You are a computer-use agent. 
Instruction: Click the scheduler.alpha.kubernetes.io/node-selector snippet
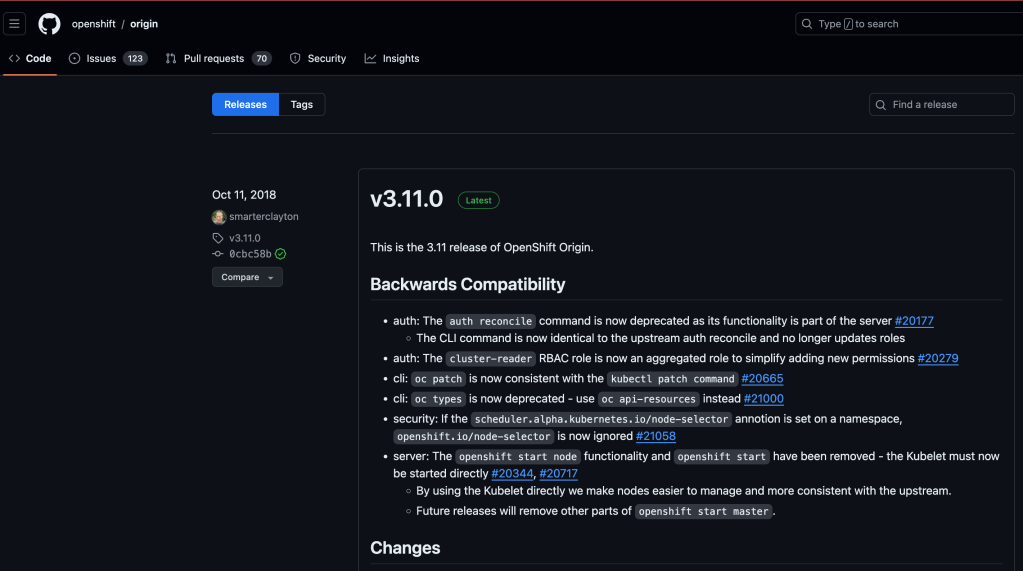(x=602, y=419)
